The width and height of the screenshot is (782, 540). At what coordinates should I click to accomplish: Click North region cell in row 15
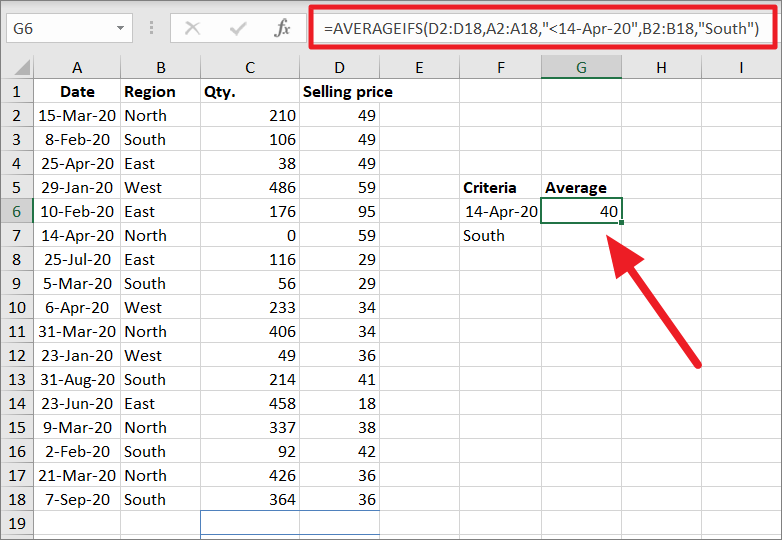coord(161,427)
